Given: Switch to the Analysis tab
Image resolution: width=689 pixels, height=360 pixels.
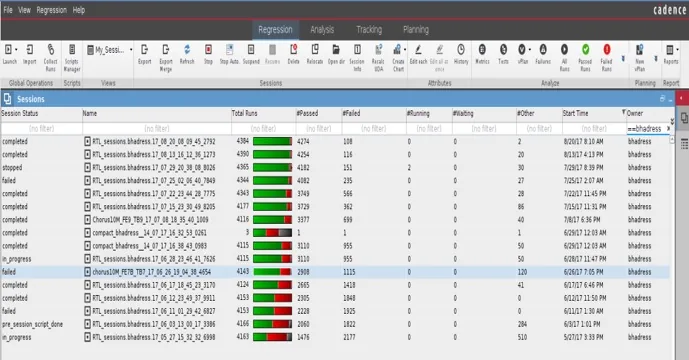Looking at the screenshot, I should pos(322,30).
